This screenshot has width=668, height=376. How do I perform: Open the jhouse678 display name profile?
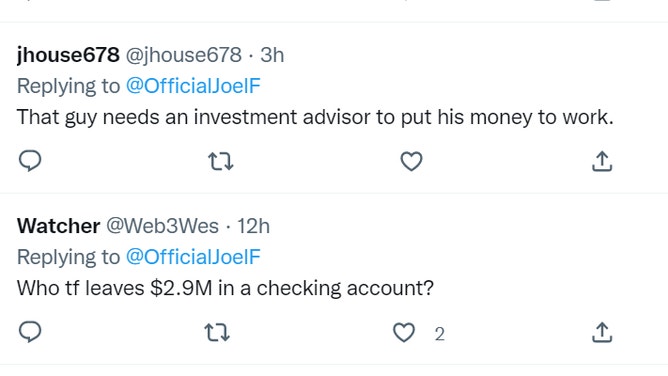pyautogui.click(x=68, y=55)
